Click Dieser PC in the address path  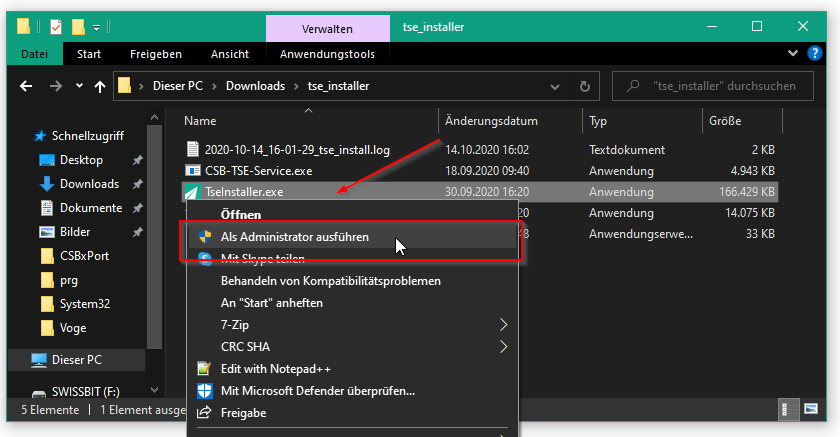tap(178, 86)
